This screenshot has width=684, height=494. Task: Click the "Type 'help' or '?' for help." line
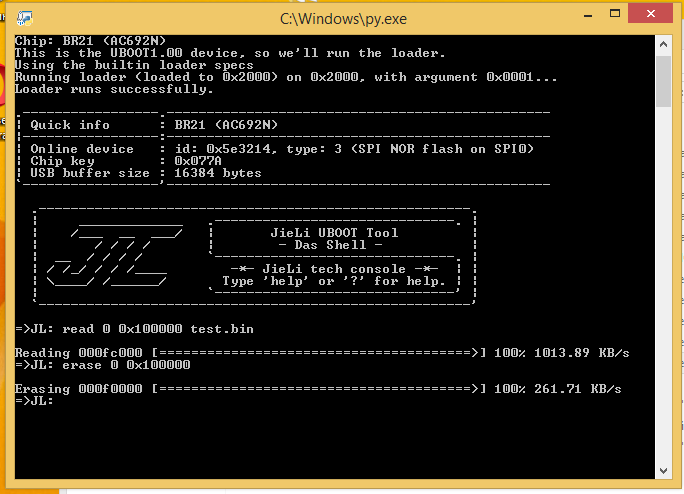coord(334,281)
